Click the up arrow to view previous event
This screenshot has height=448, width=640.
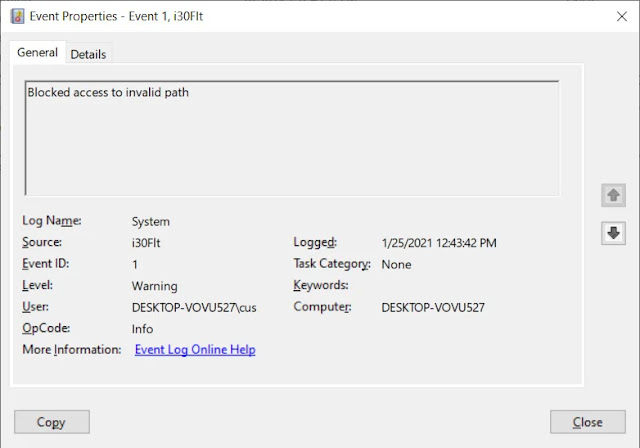pyautogui.click(x=613, y=195)
